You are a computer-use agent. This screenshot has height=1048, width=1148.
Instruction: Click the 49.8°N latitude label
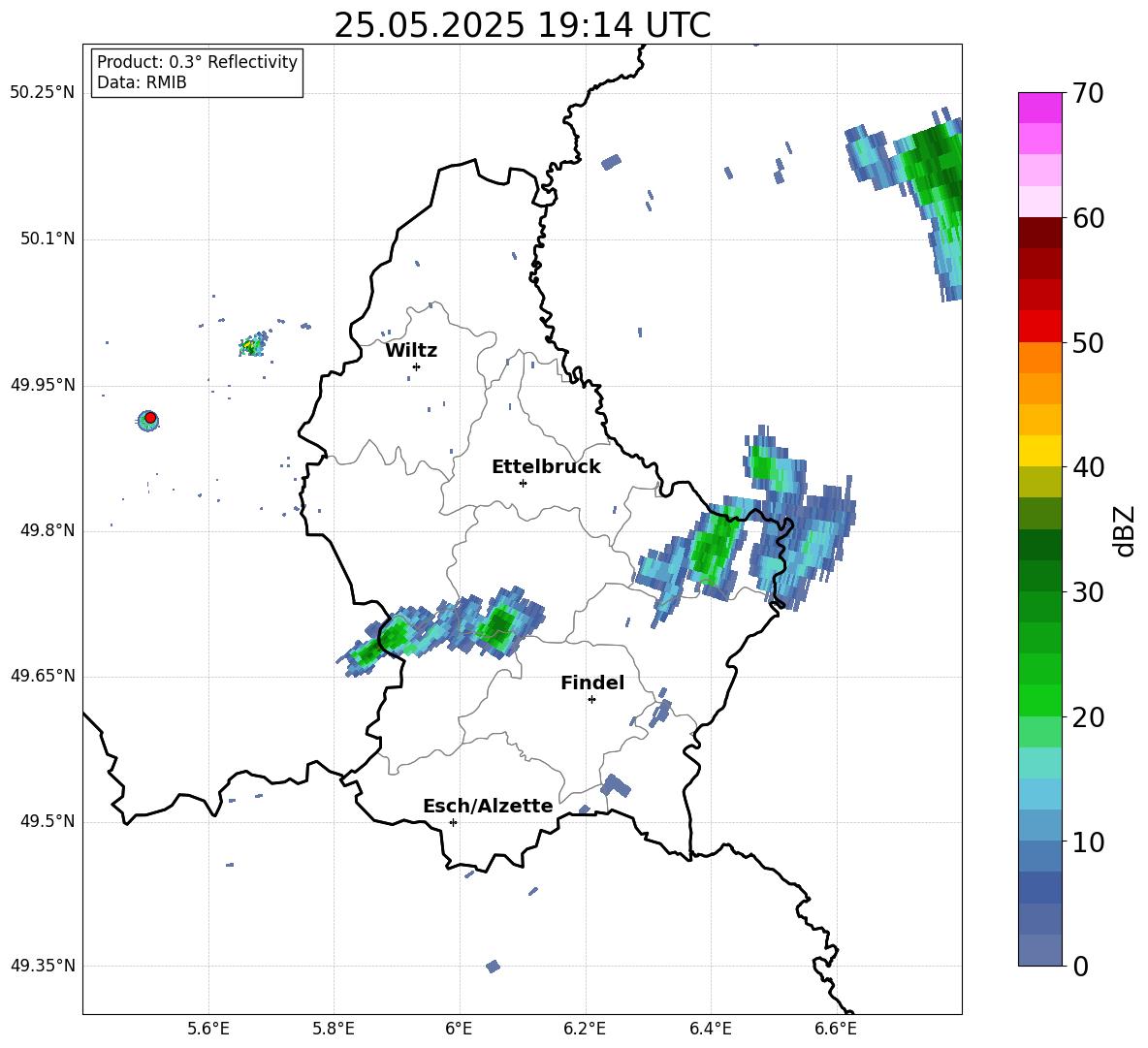click(48, 530)
